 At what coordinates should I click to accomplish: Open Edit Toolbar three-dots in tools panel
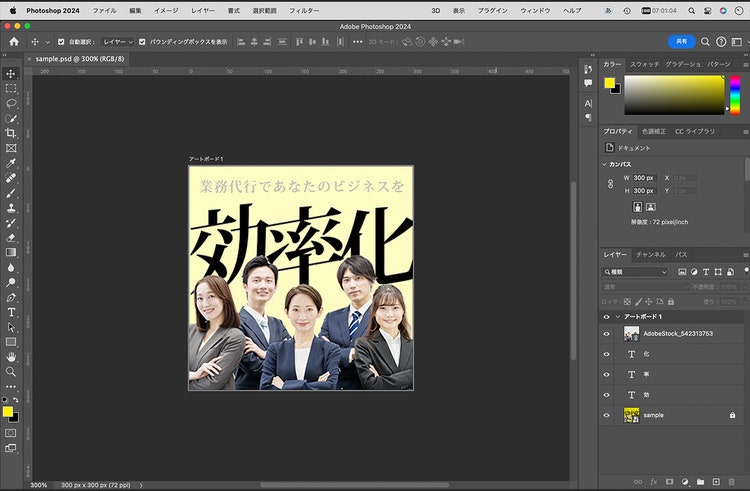coord(11,386)
